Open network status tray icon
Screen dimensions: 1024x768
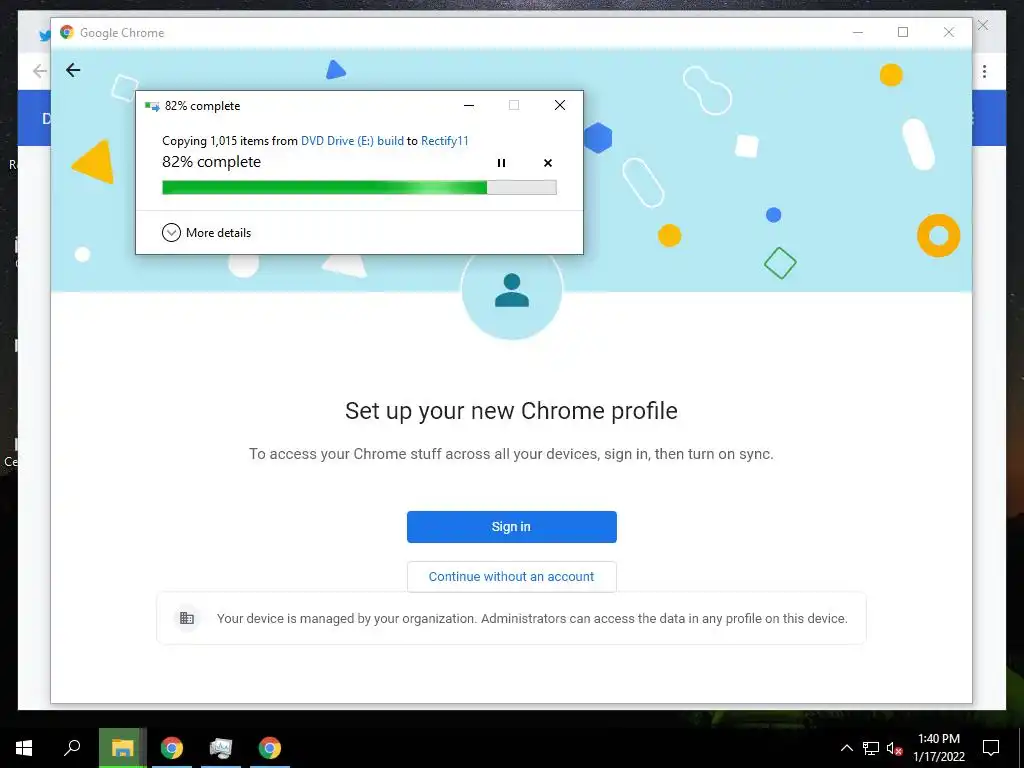point(871,748)
